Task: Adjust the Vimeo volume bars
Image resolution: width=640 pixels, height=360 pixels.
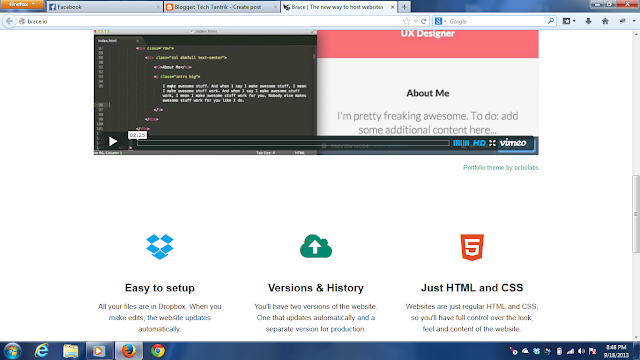Action: tap(461, 143)
